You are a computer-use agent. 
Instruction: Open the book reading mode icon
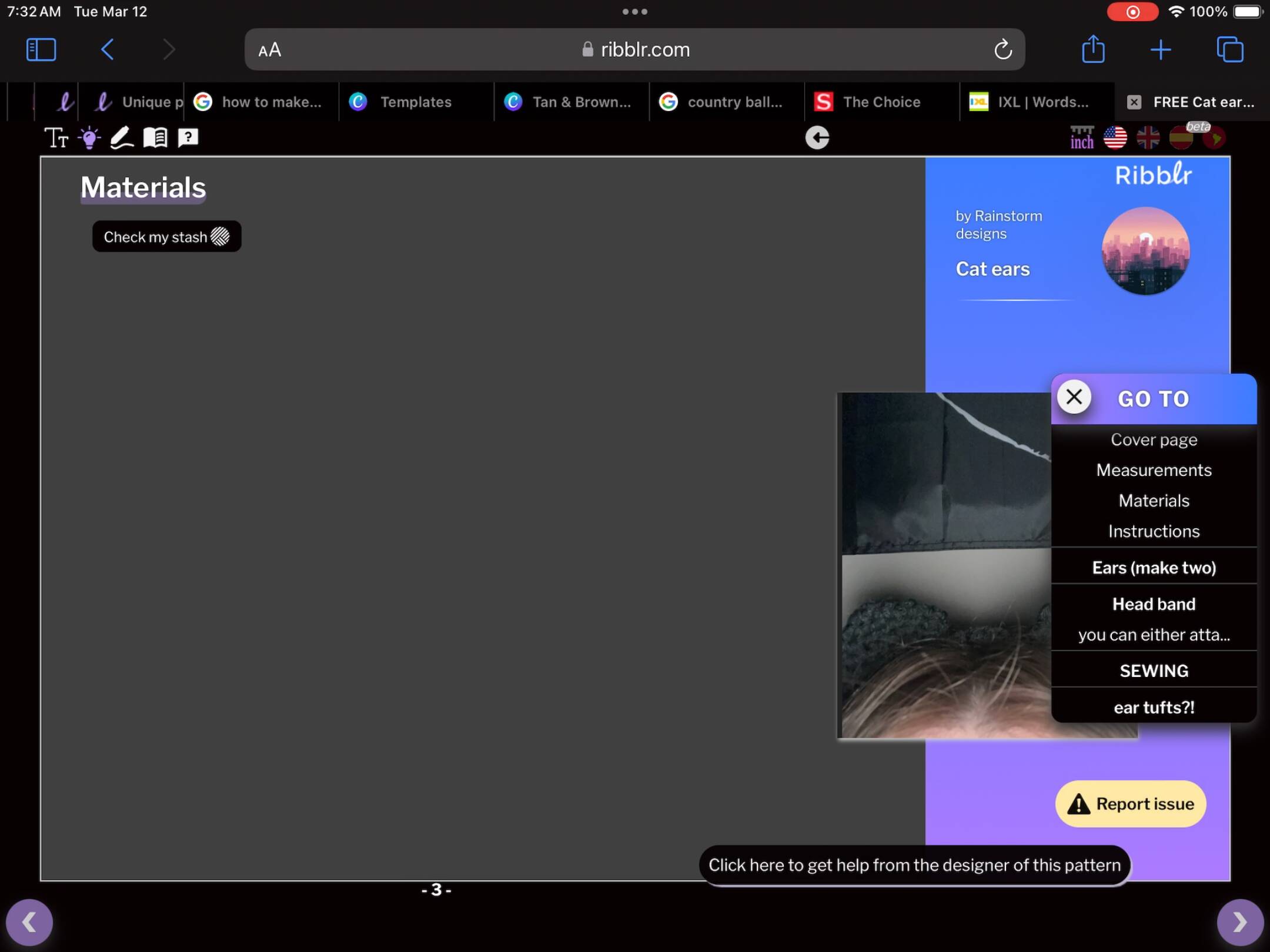pos(155,138)
